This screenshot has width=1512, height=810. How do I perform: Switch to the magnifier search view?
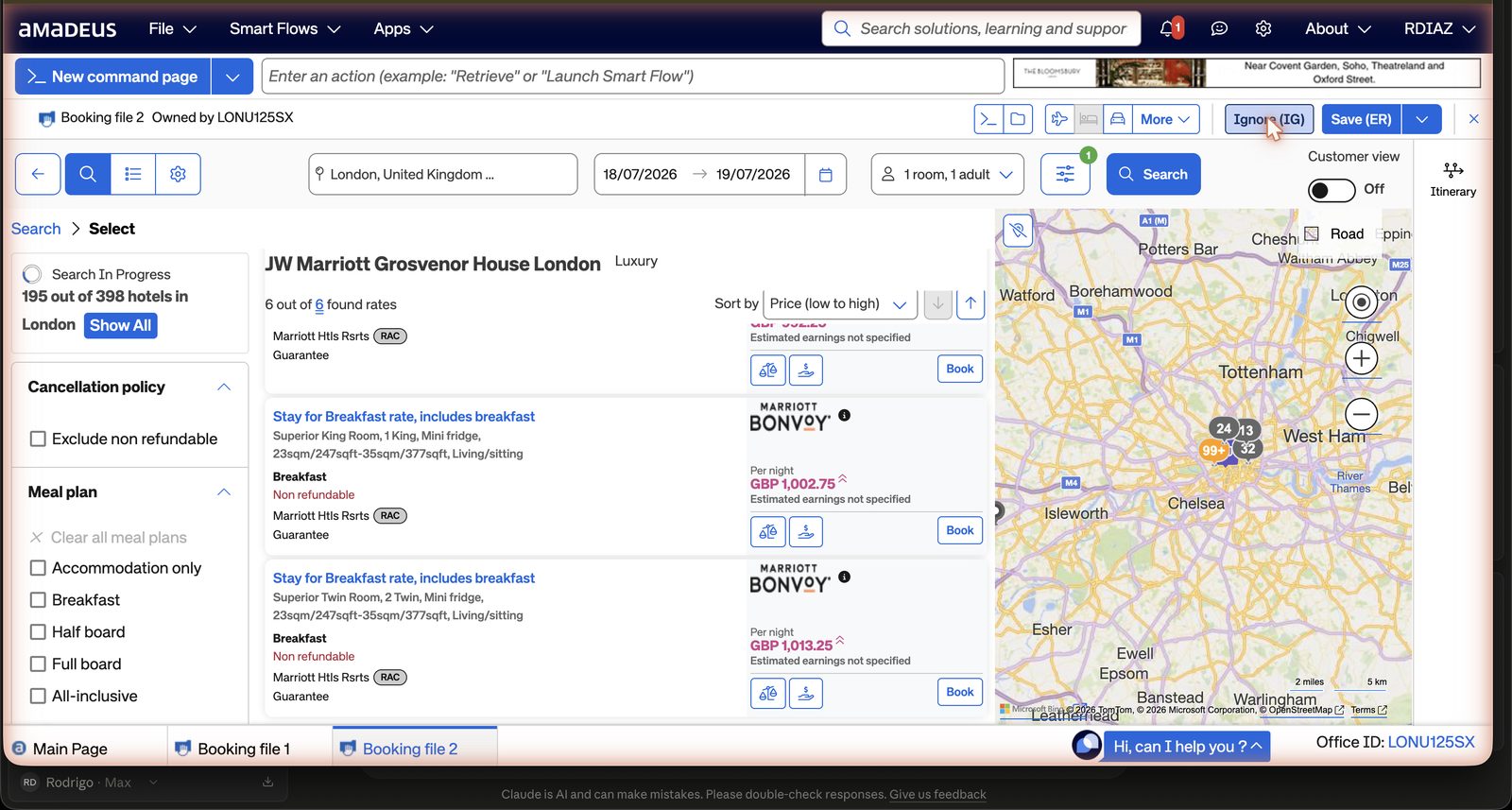click(x=88, y=174)
